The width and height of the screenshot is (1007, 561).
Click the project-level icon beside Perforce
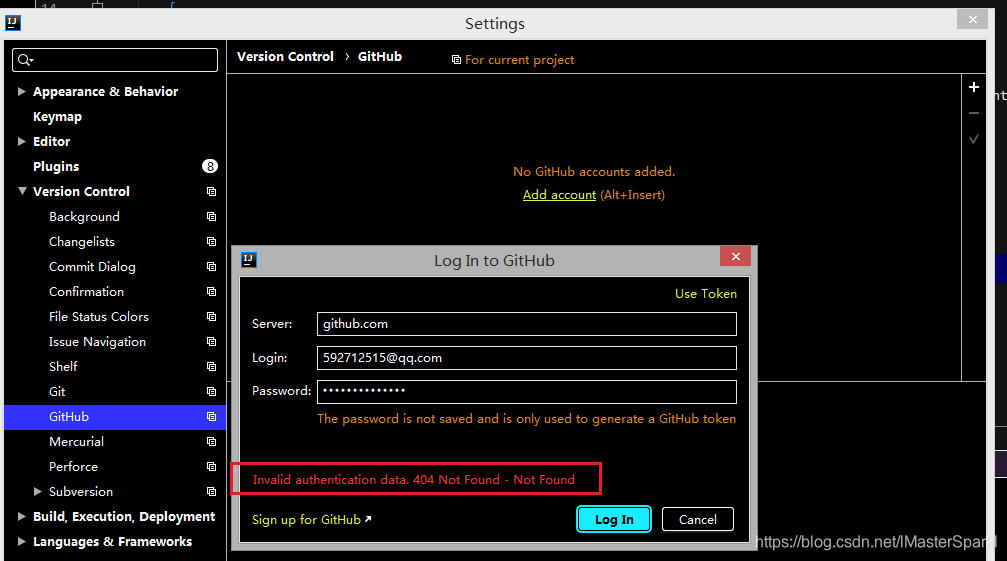[211, 467]
